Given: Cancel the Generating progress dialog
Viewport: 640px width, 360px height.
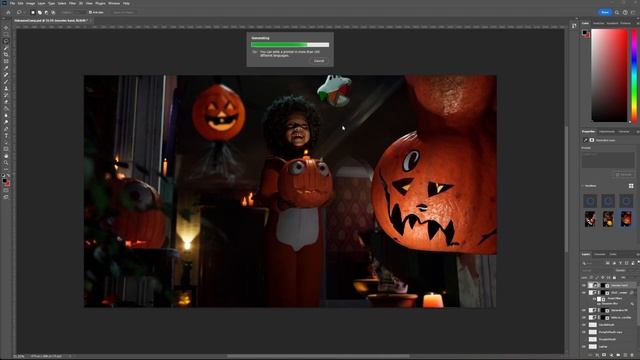Looking at the screenshot, I should [x=319, y=61].
